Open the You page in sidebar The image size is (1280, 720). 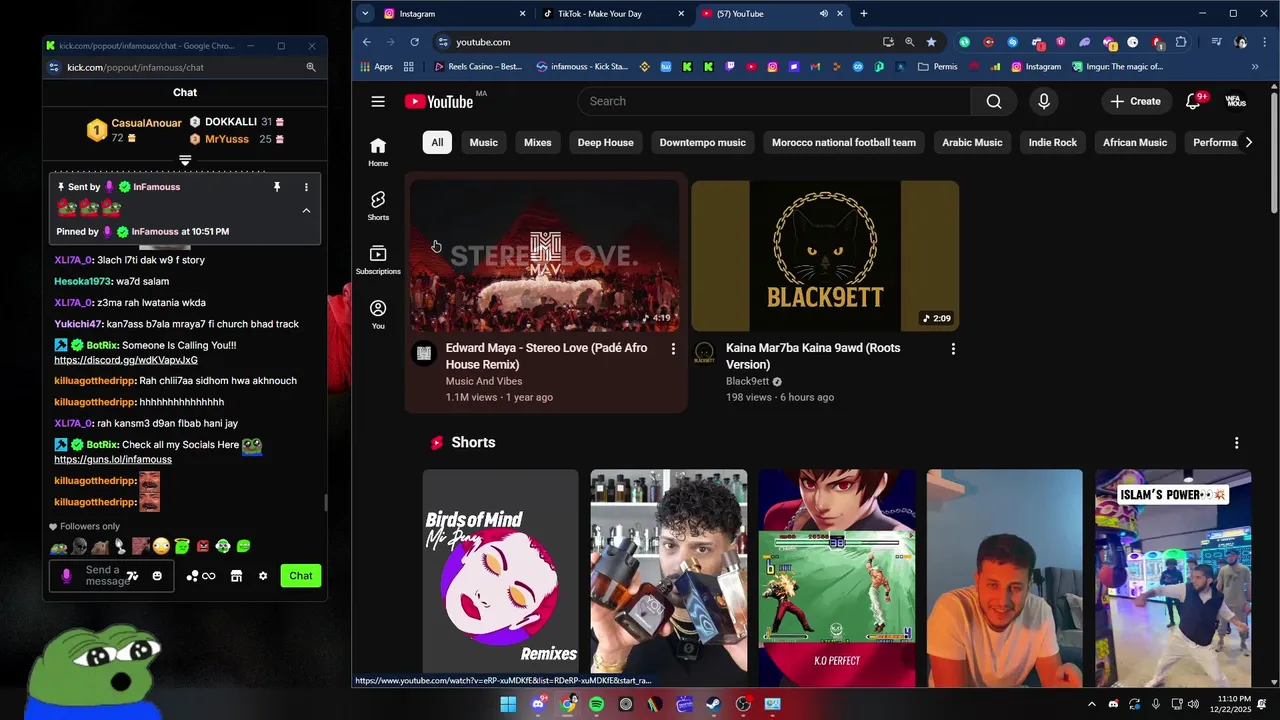378,314
